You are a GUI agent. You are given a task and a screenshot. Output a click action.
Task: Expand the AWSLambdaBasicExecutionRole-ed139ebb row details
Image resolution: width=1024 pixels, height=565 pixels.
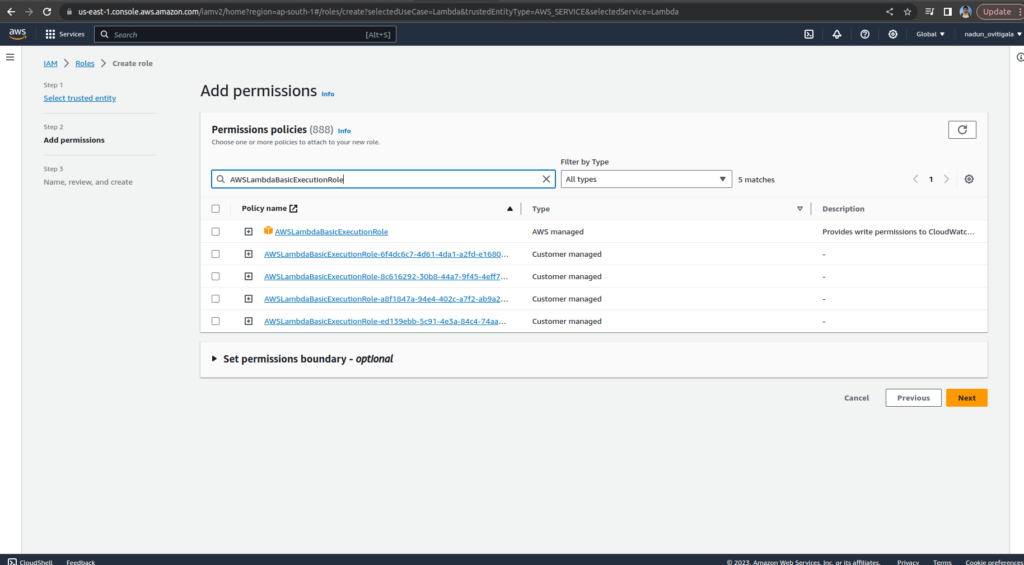click(248, 321)
